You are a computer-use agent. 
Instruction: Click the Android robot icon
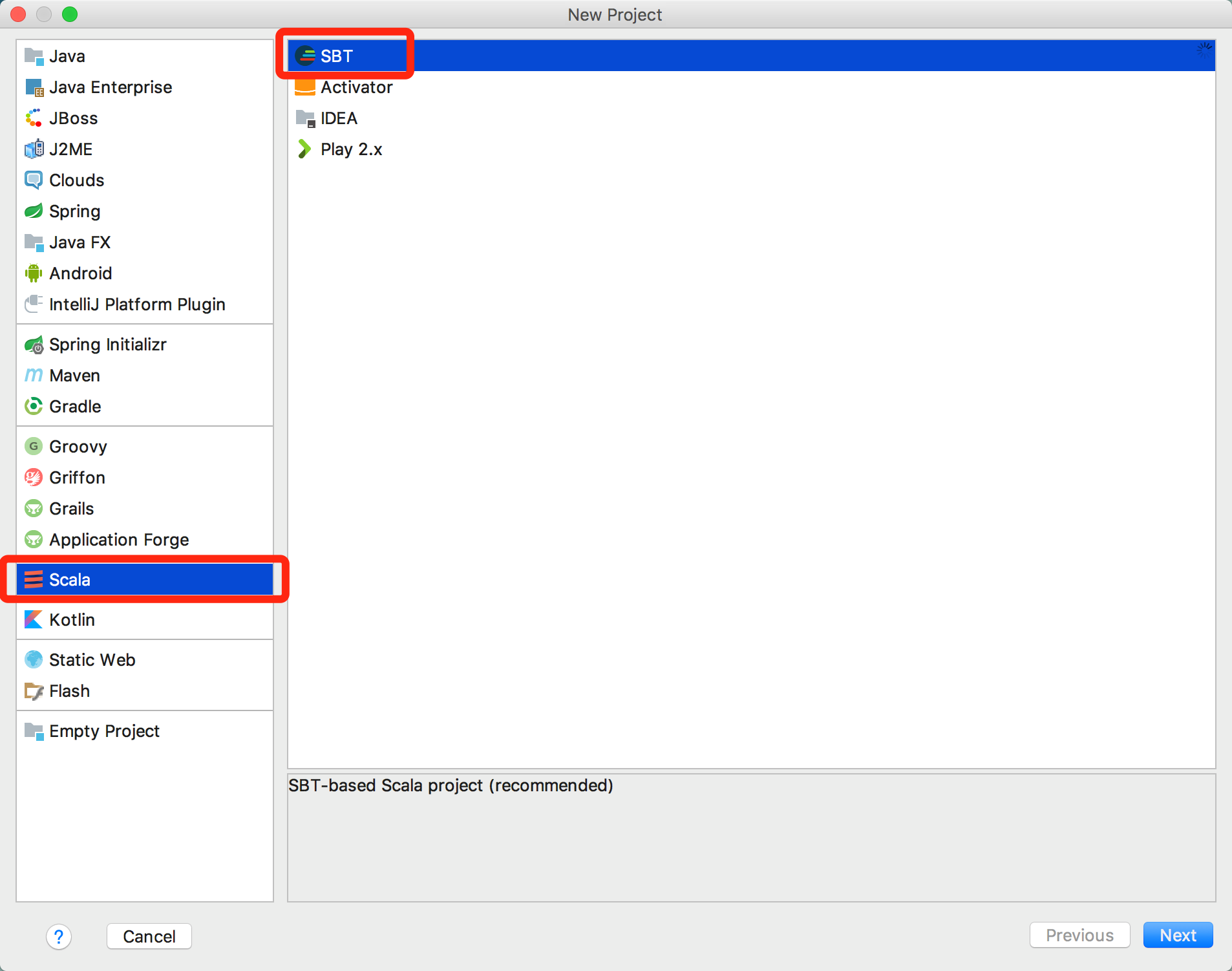tap(34, 273)
